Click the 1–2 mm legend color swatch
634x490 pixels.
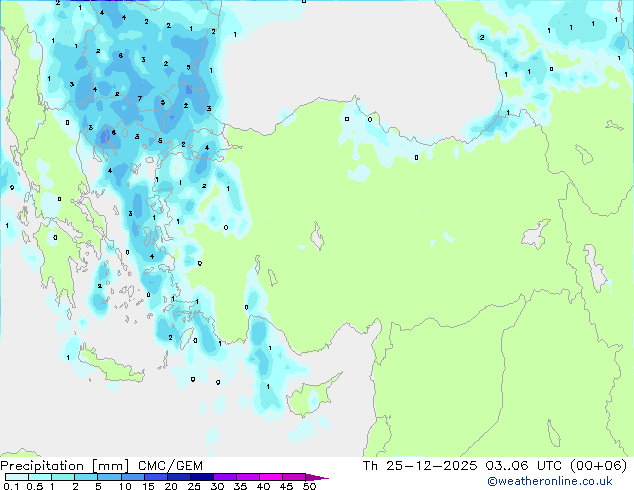[x=63, y=477]
